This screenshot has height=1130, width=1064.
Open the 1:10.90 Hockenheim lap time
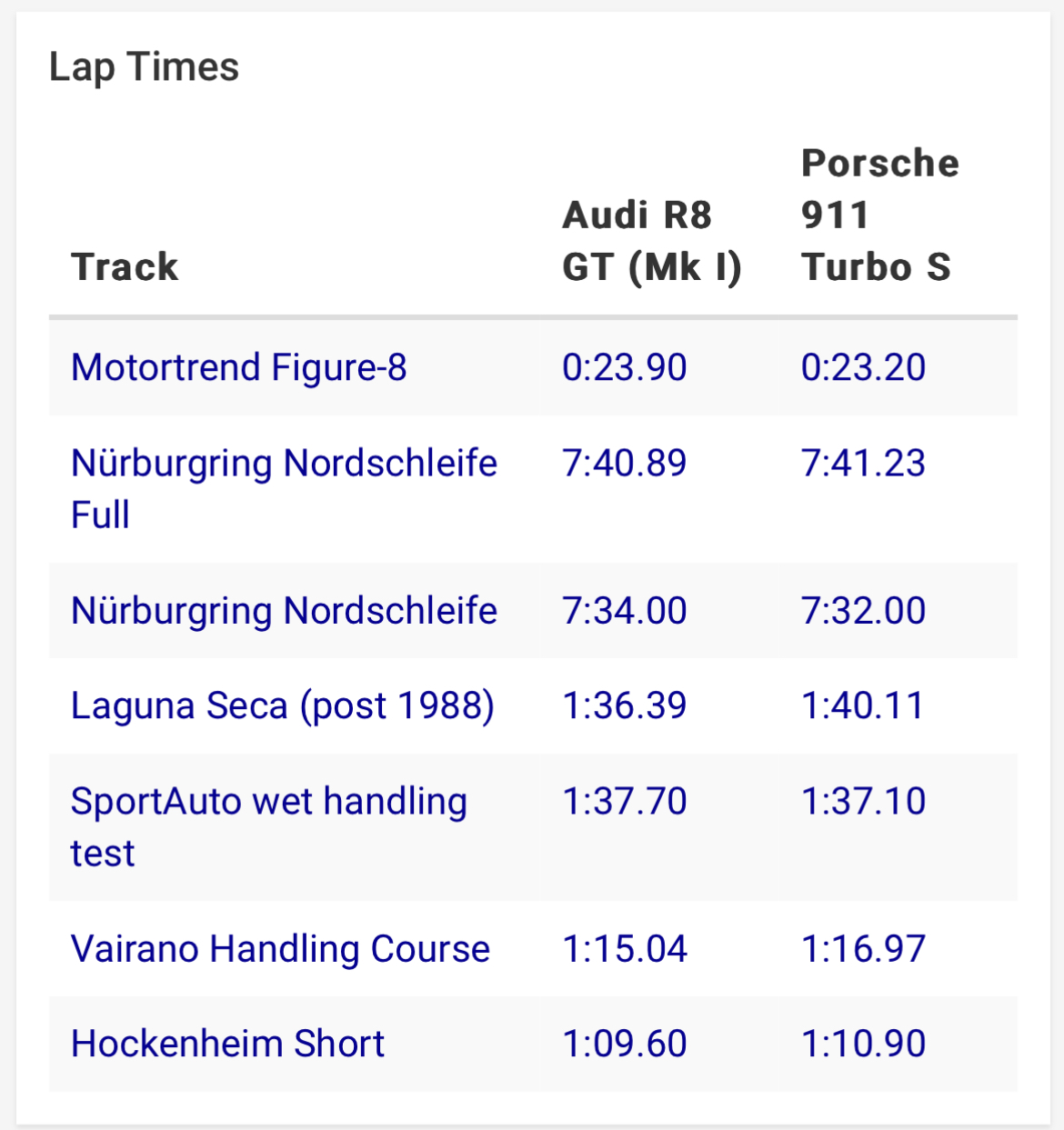[x=863, y=1045]
